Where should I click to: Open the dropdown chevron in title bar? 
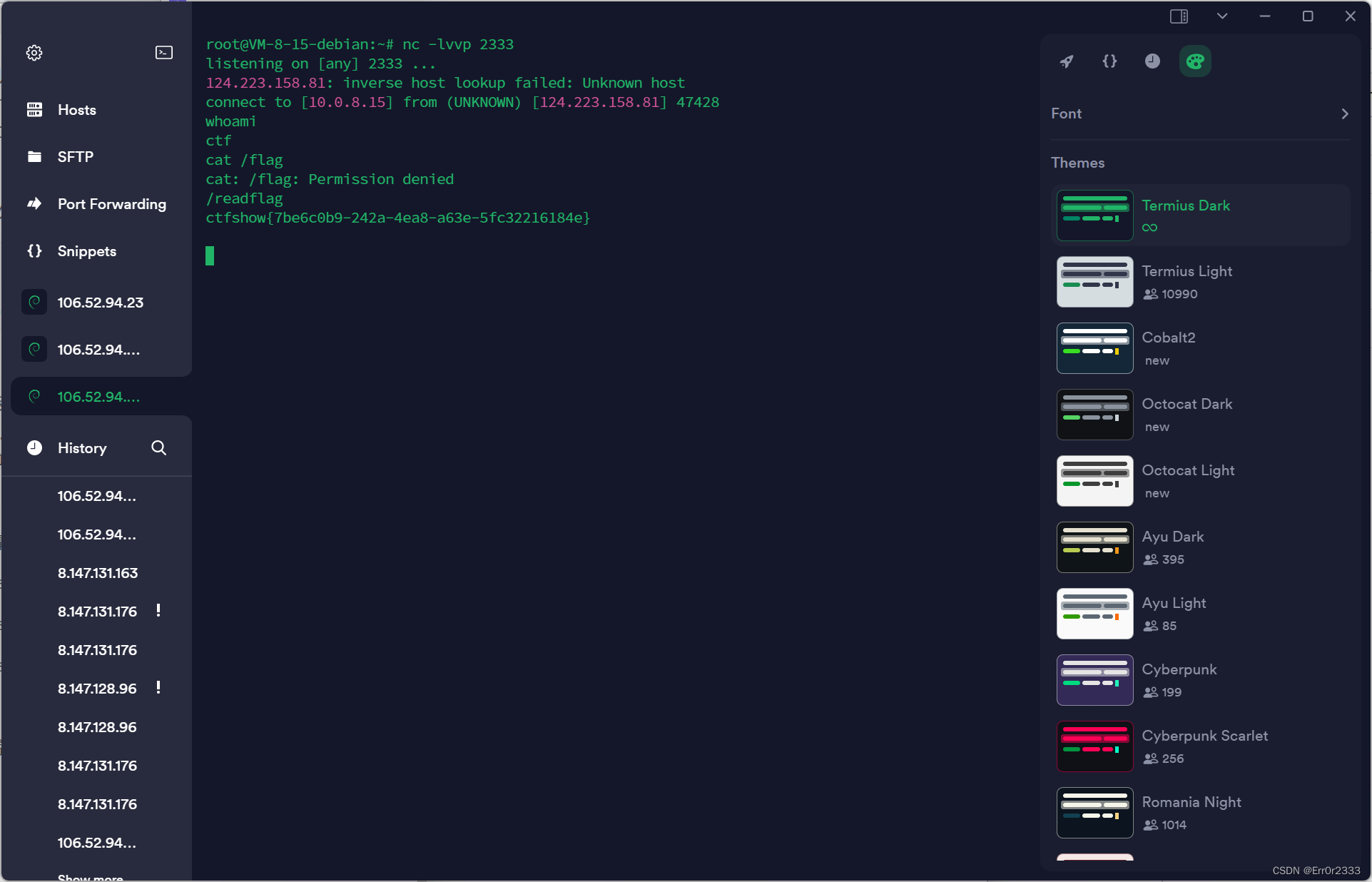(x=1221, y=16)
